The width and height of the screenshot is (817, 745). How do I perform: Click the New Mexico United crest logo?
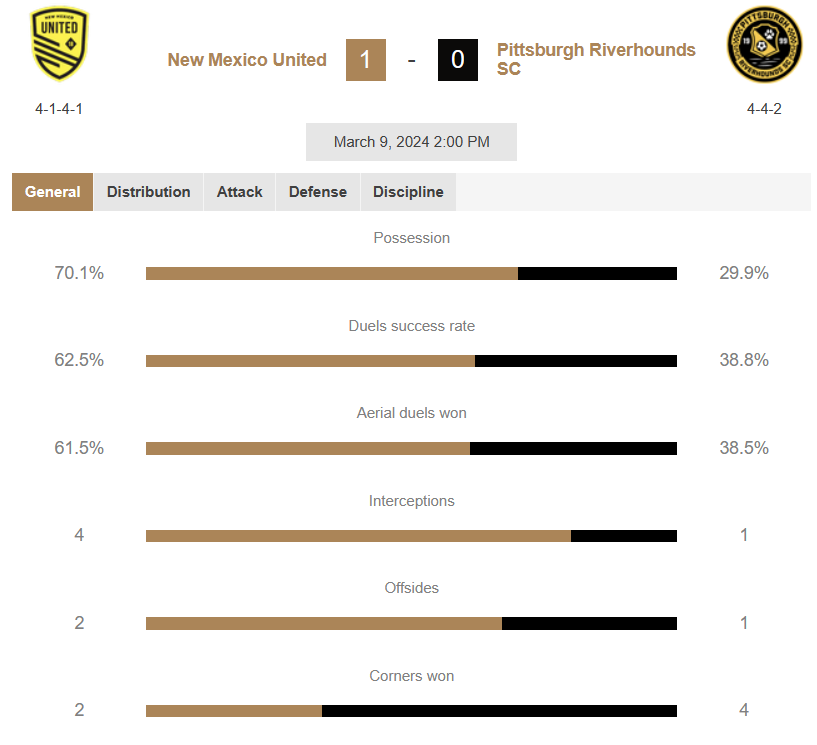point(59,44)
